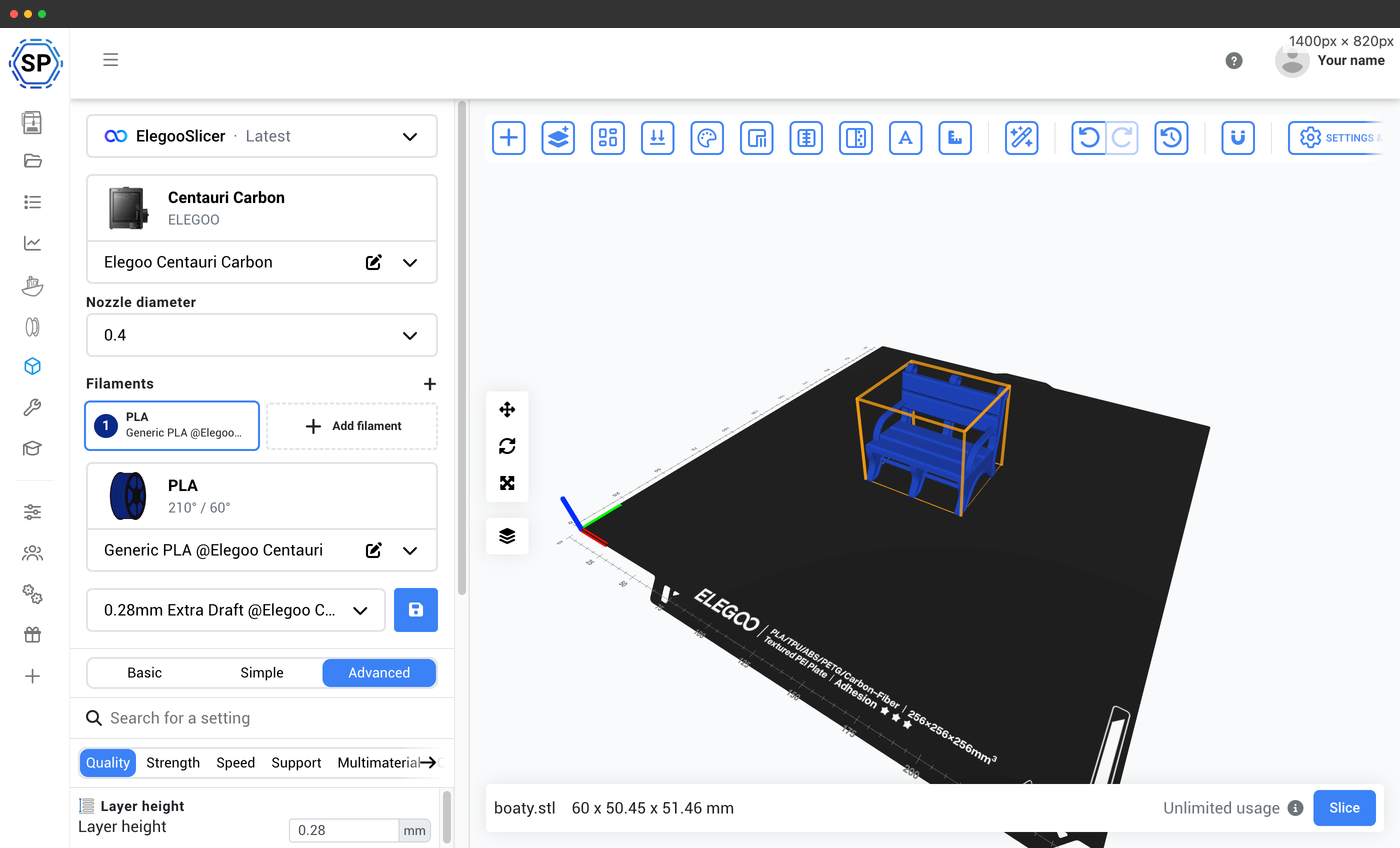Open the 0.28mm Extra Draft profile dropdown
1400x848 pixels.
(x=236, y=610)
